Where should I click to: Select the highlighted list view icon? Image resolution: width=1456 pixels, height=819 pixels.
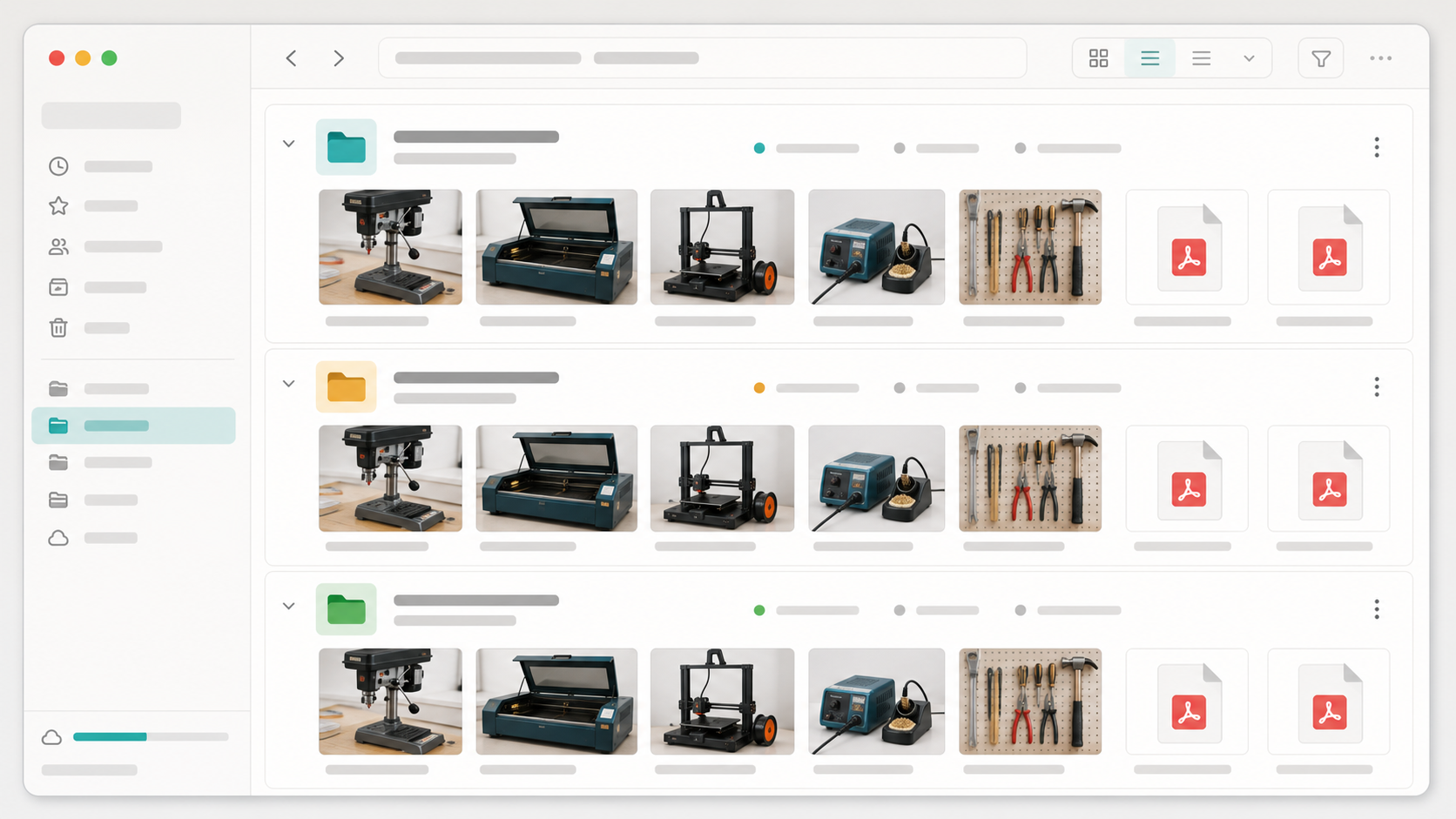point(1149,58)
